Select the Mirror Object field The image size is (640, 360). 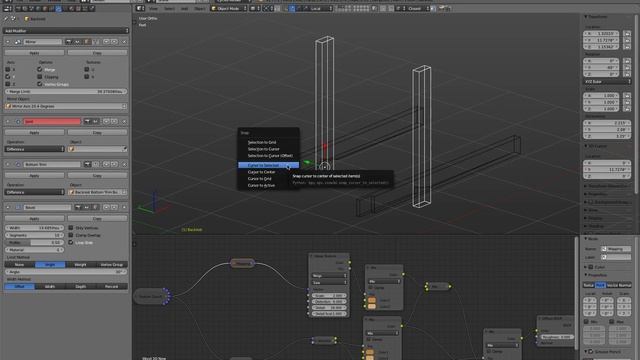(65, 106)
